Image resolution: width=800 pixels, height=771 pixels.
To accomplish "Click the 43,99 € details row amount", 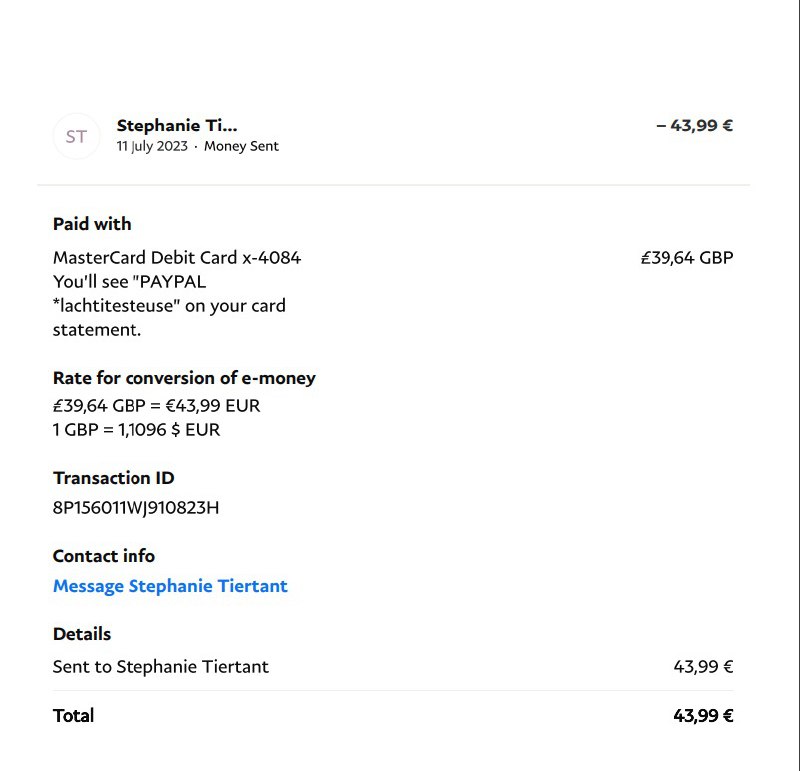I will (x=703, y=667).
